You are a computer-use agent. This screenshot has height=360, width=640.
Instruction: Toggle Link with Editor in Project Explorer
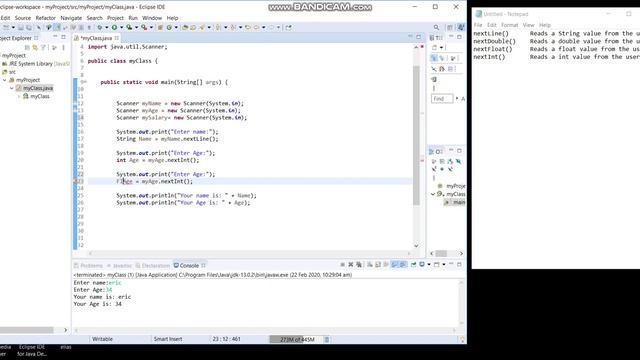click(x=35, y=48)
